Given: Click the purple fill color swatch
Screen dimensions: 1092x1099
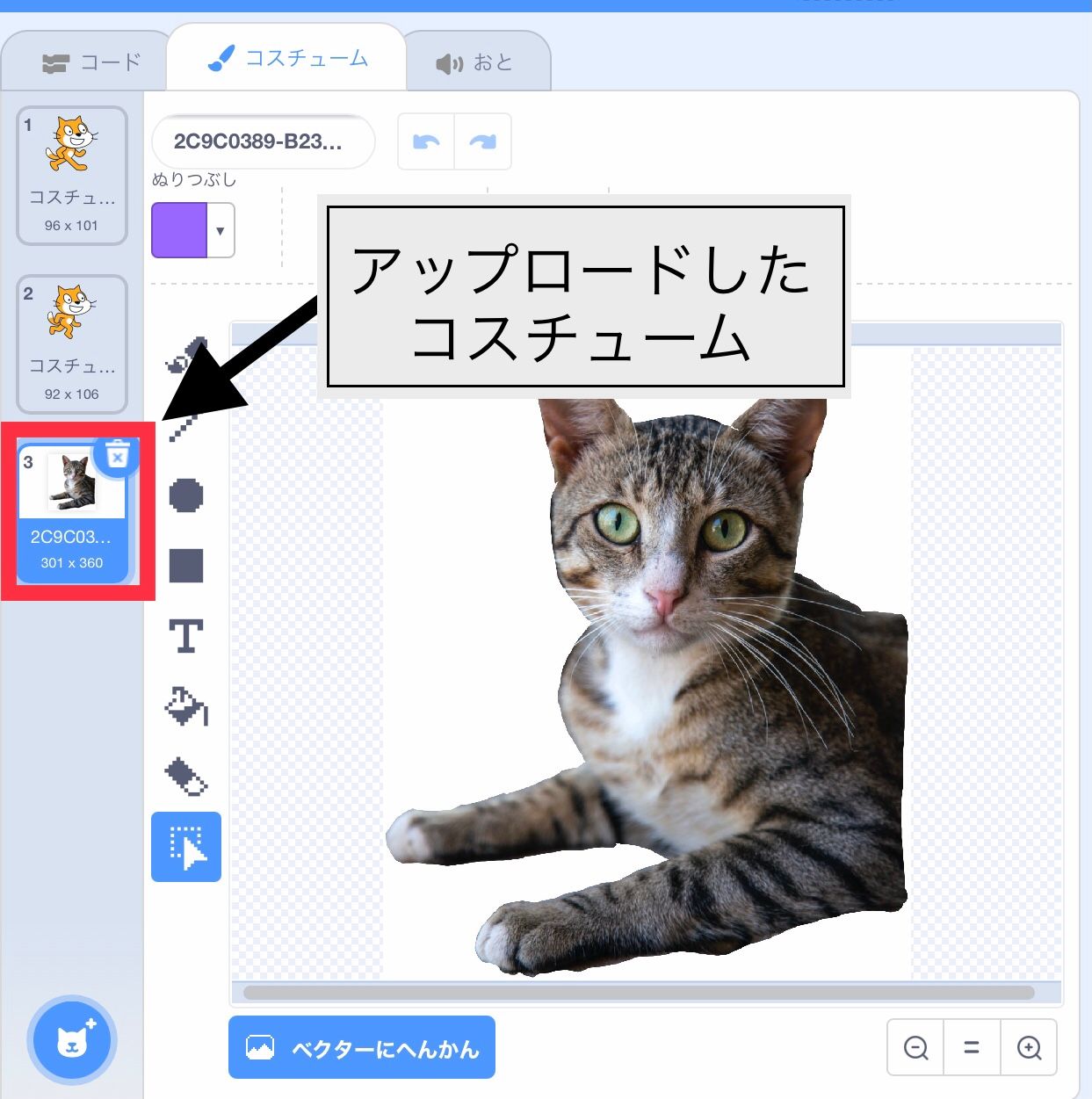Looking at the screenshot, I should (x=180, y=230).
